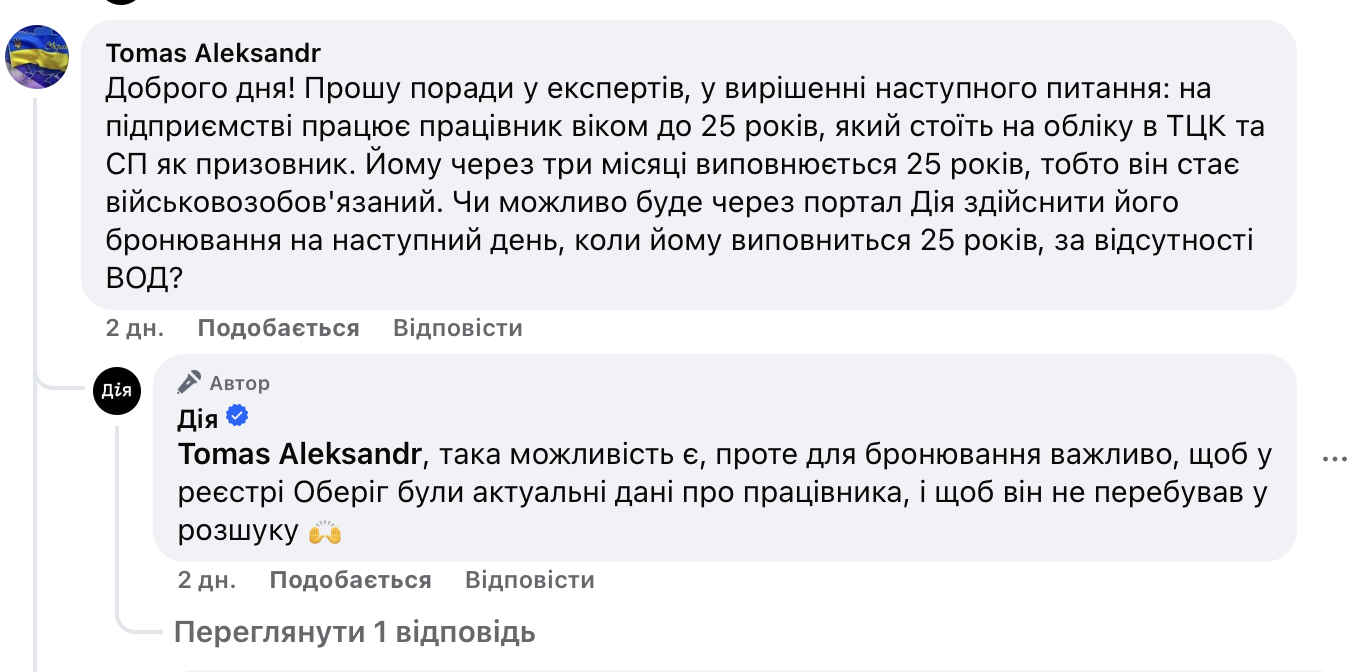The image size is (1362, 672).
Task: Open the Дія page name link
Action: (x=198, y=418)
